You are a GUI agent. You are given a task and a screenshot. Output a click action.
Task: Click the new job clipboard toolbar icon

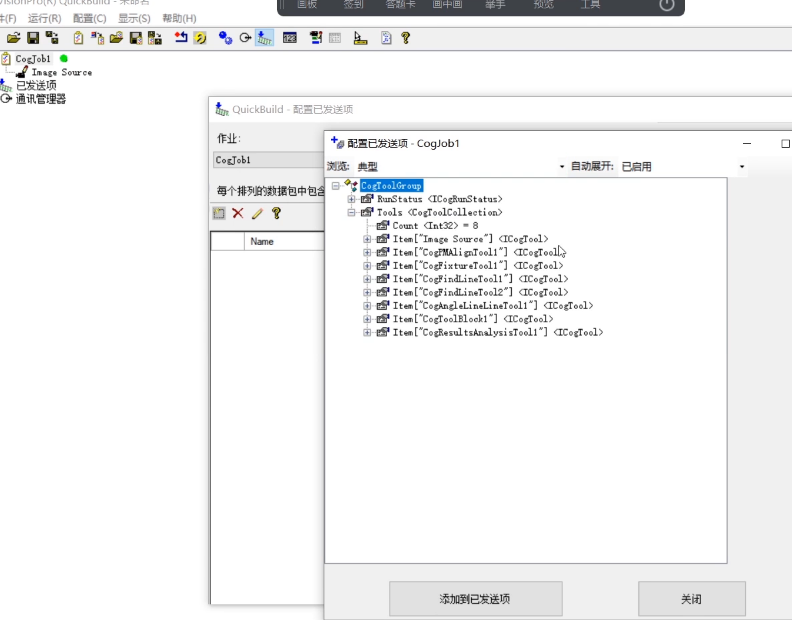point(78,38)
